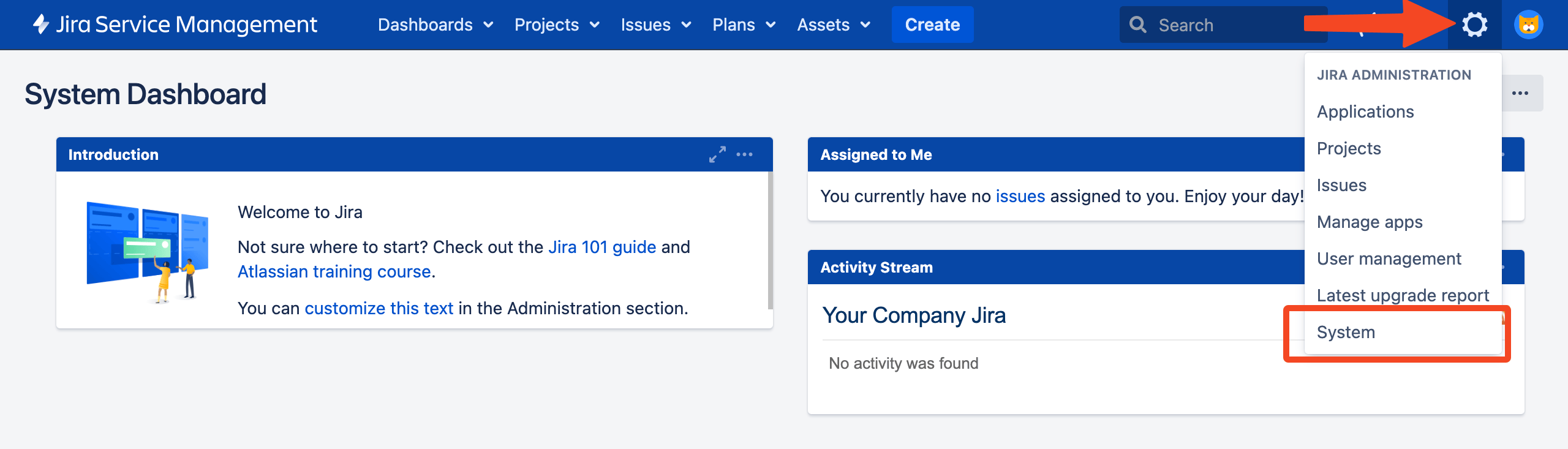Expand the Plans dropdown

coord(744,25)
